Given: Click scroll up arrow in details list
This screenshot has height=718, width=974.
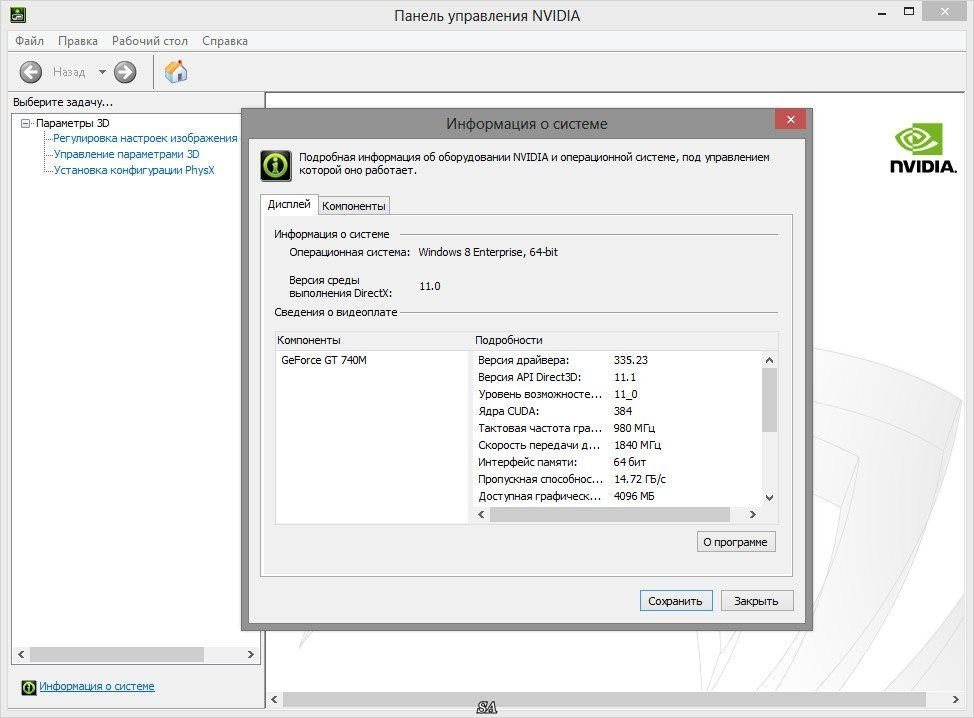Looking at the screenshot, I should 769,360.
